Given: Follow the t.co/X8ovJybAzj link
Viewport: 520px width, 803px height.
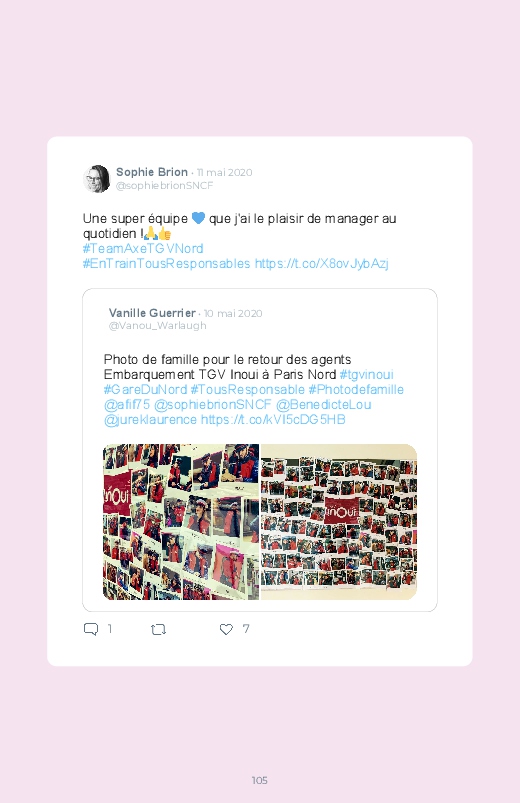Looking at the screenshot, I should [321, 263].
